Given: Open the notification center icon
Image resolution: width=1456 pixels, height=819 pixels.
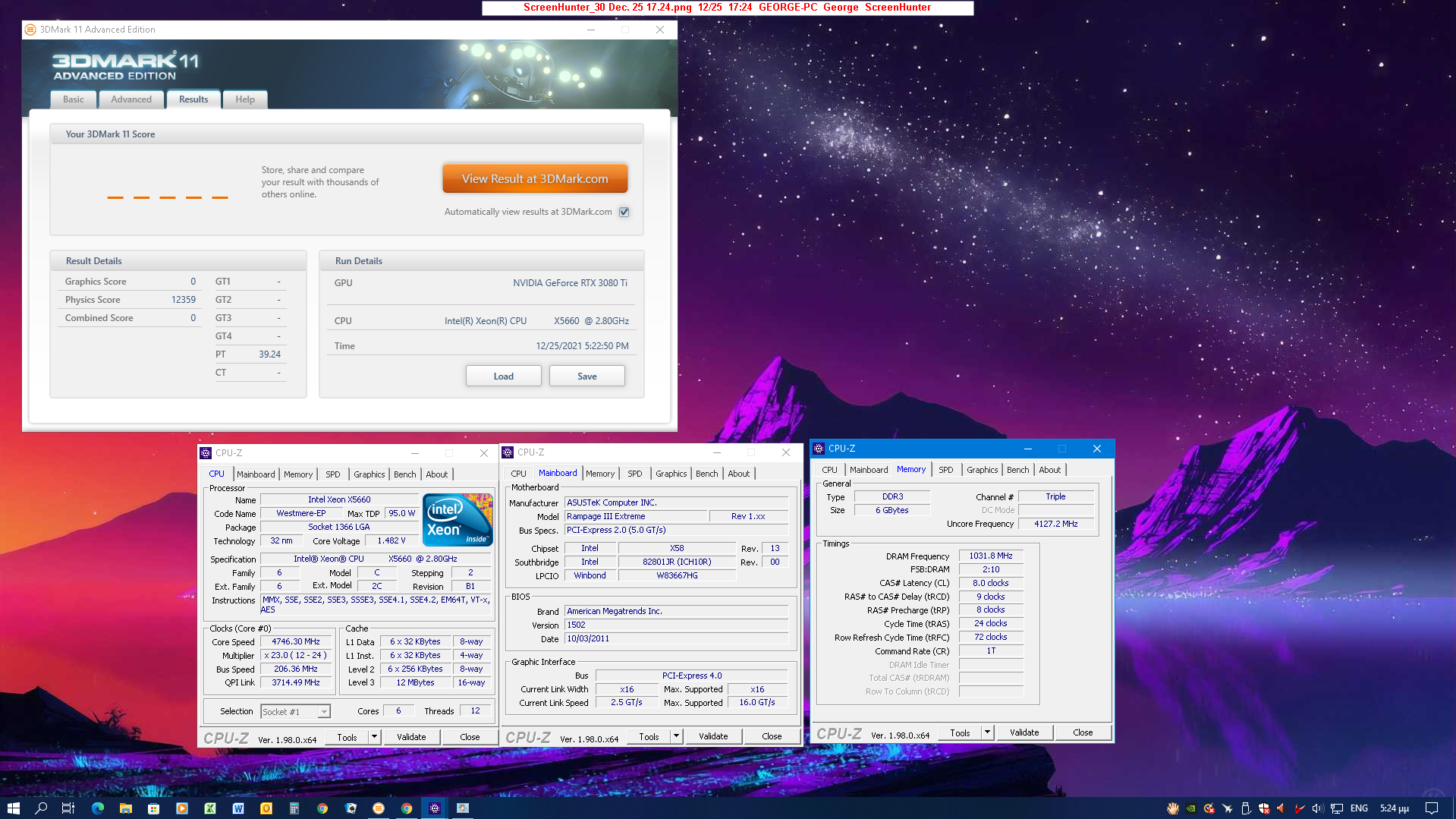Looking at the screenshot, I should pos(1432,808).
